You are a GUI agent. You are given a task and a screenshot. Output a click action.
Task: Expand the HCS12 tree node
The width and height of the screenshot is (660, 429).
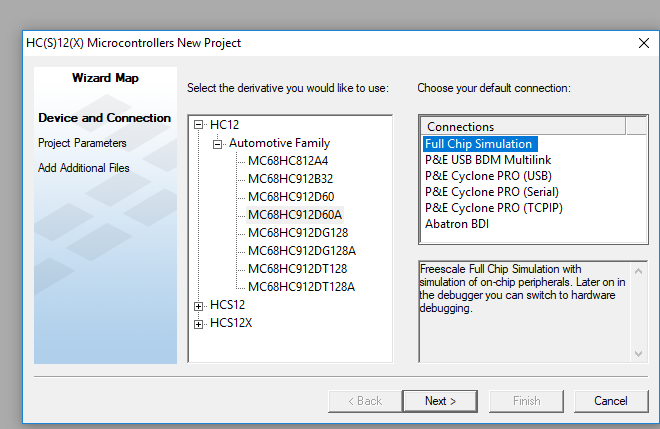tap(200, 304)
